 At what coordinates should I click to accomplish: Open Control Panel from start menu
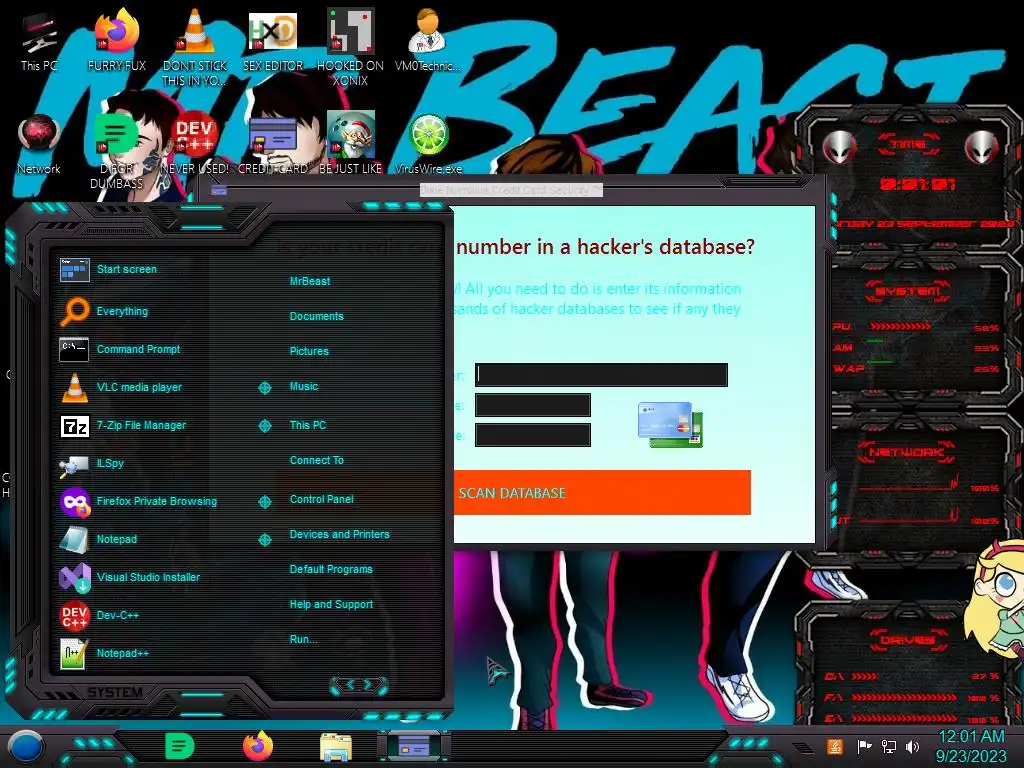point(321,499)
